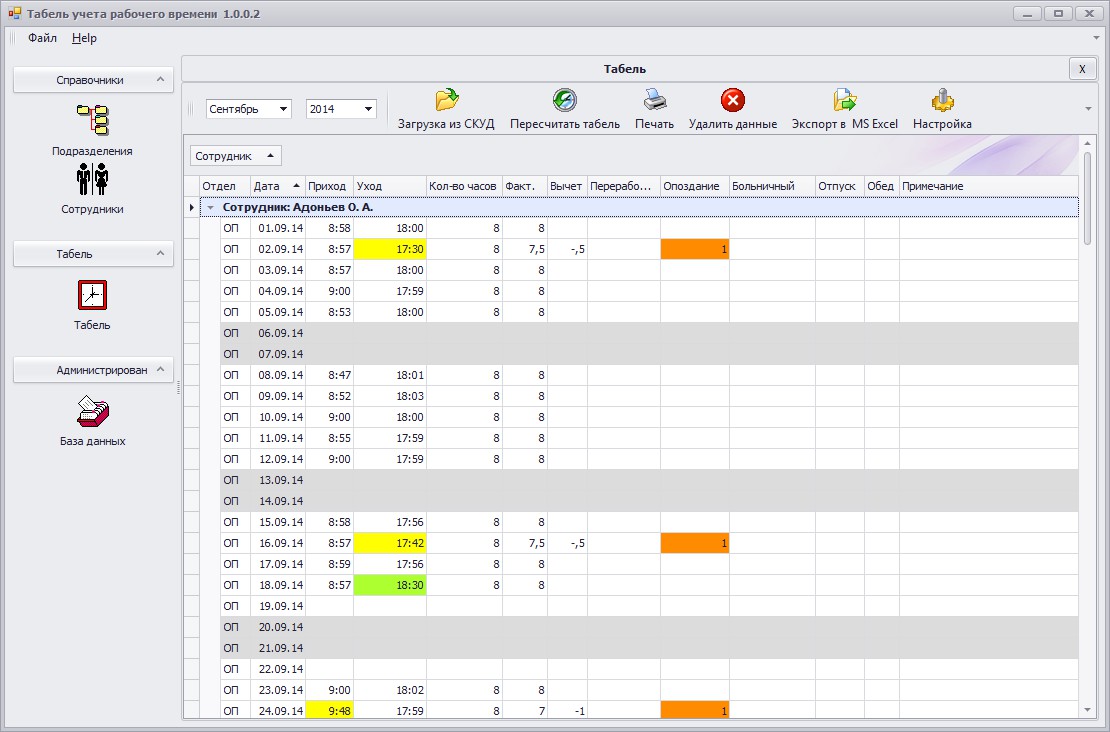Select orange Опоздание cell on 02.09.14
Image resolution: width=1110 pixels, height=732 pixels.
click(x=695, y=249)
